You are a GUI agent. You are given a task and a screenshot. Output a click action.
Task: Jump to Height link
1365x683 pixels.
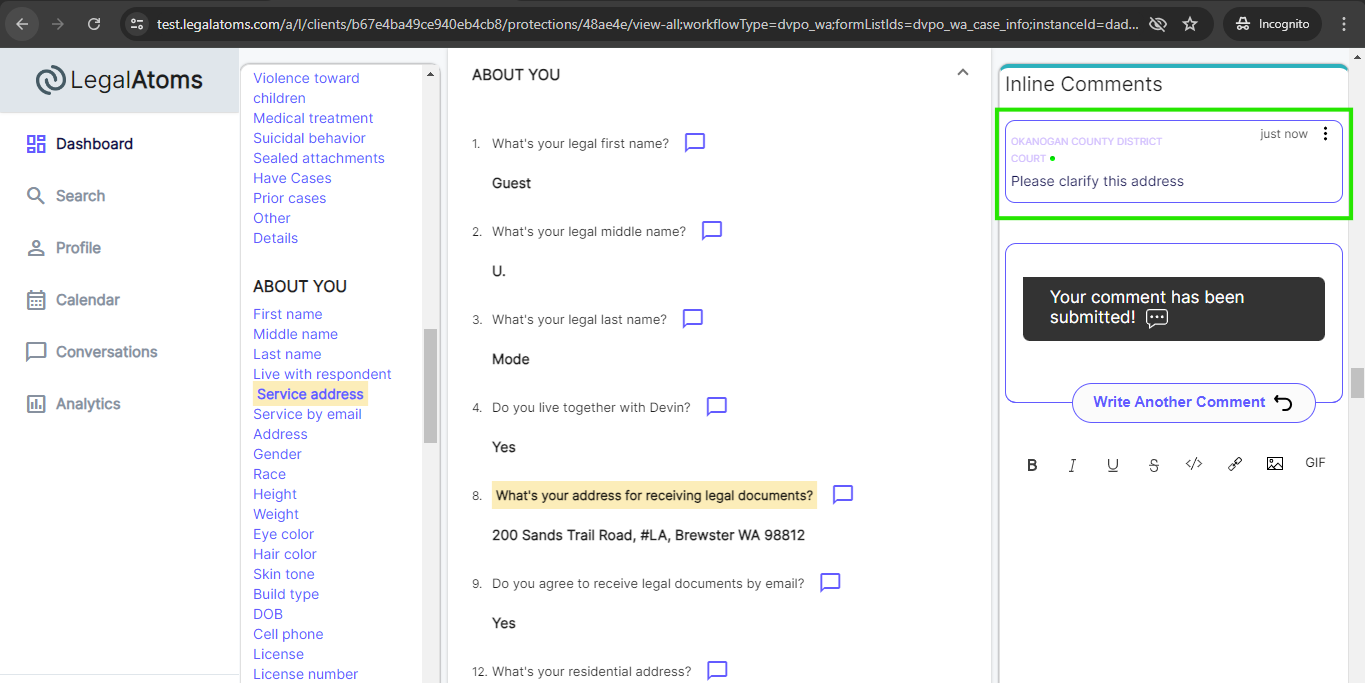(x=275, y=494)
